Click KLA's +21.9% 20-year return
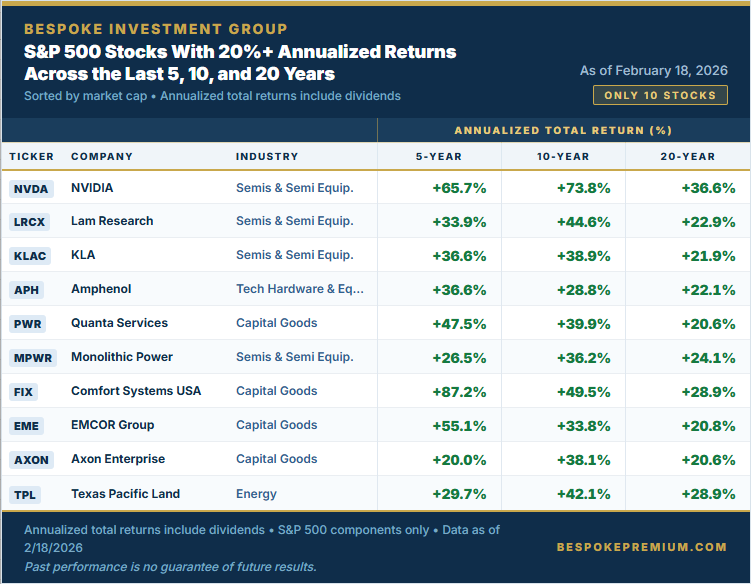This screenshot has height=584, width=752. tap(708, 256)
